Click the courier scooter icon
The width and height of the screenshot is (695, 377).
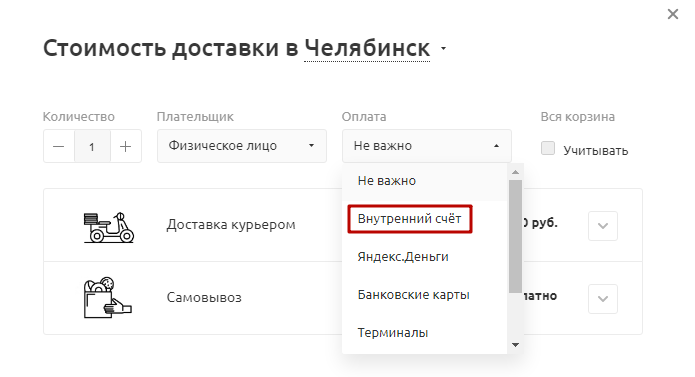[109, 227]
